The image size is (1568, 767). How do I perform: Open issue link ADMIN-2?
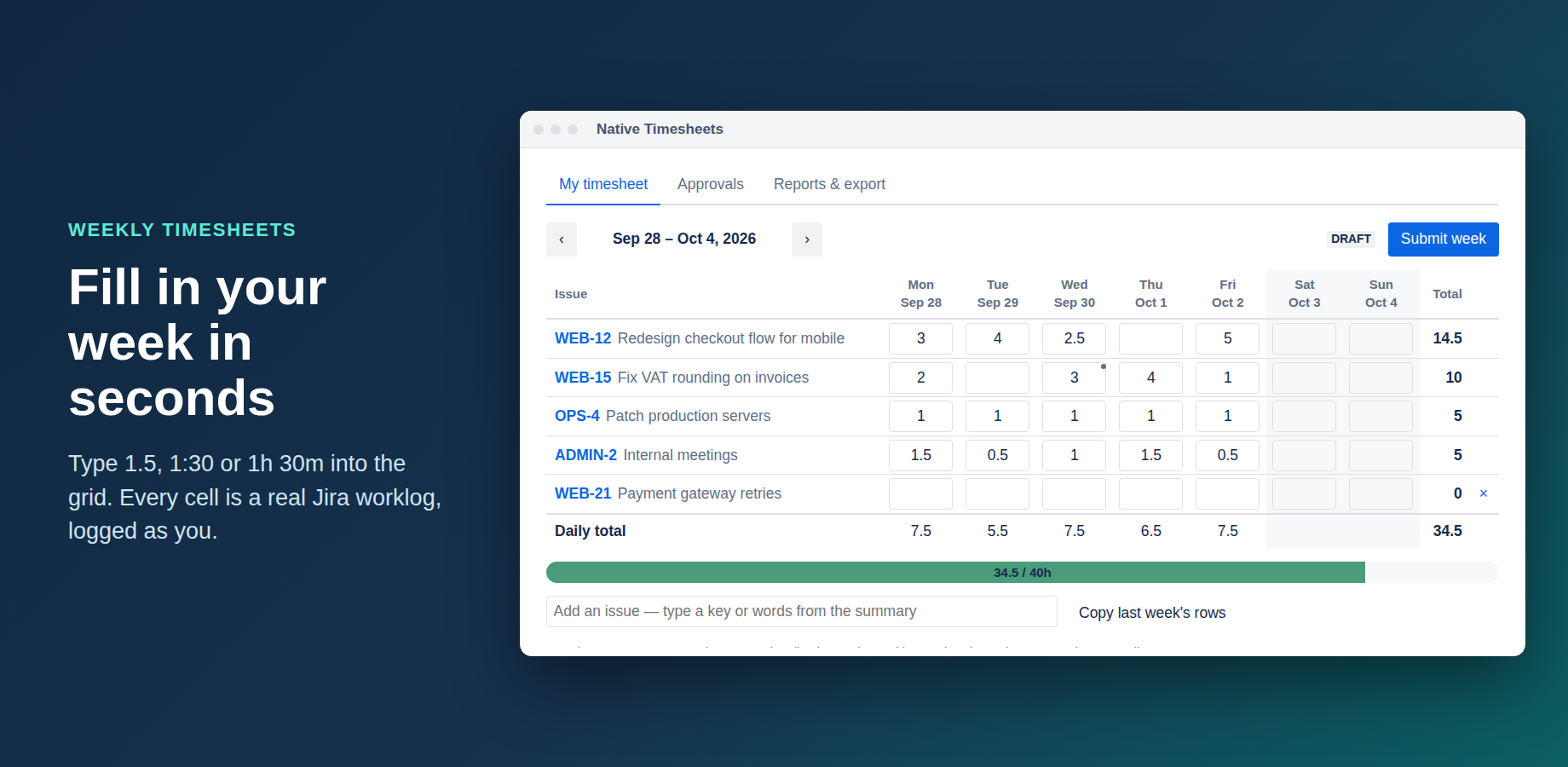pos(585,455)
